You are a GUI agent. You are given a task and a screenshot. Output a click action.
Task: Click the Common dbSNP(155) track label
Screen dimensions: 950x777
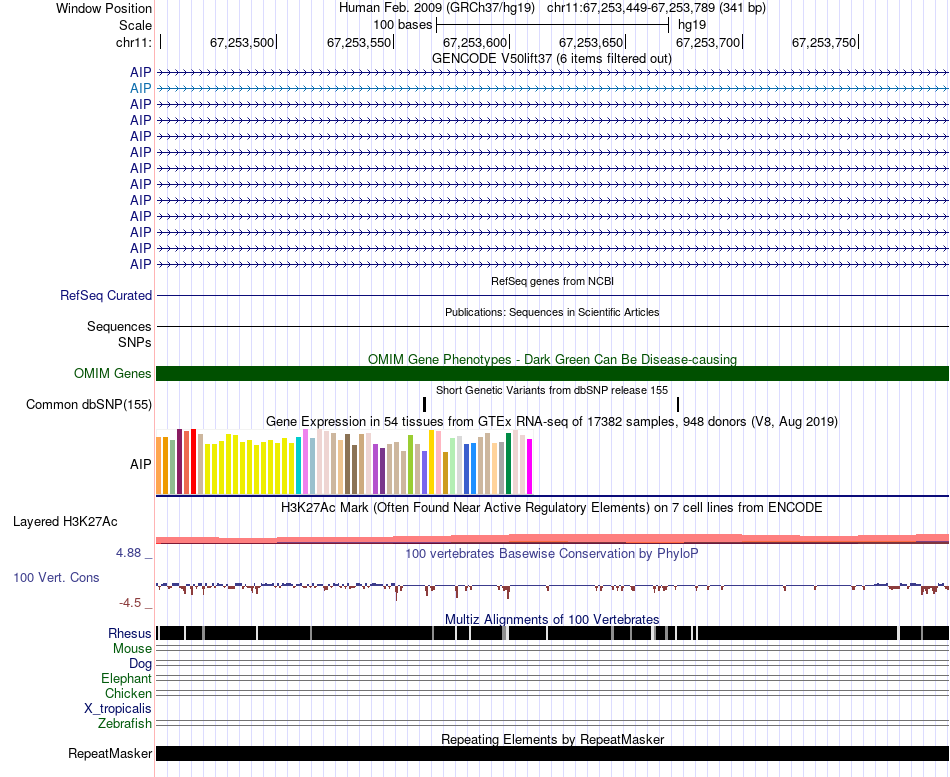pos(89,404)
